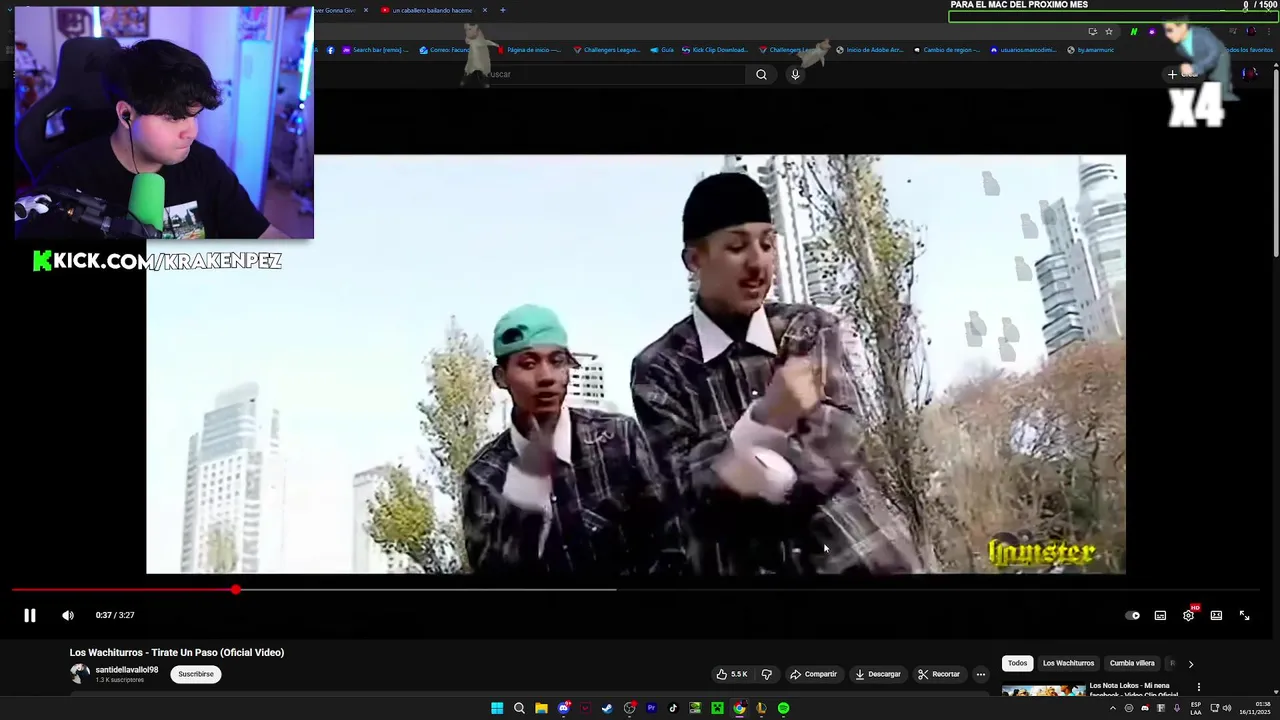Image resolution: width=1280 pixels, height=720 pixels.
Task: Open Steam from the taskbar
Action: pos(607,708)
